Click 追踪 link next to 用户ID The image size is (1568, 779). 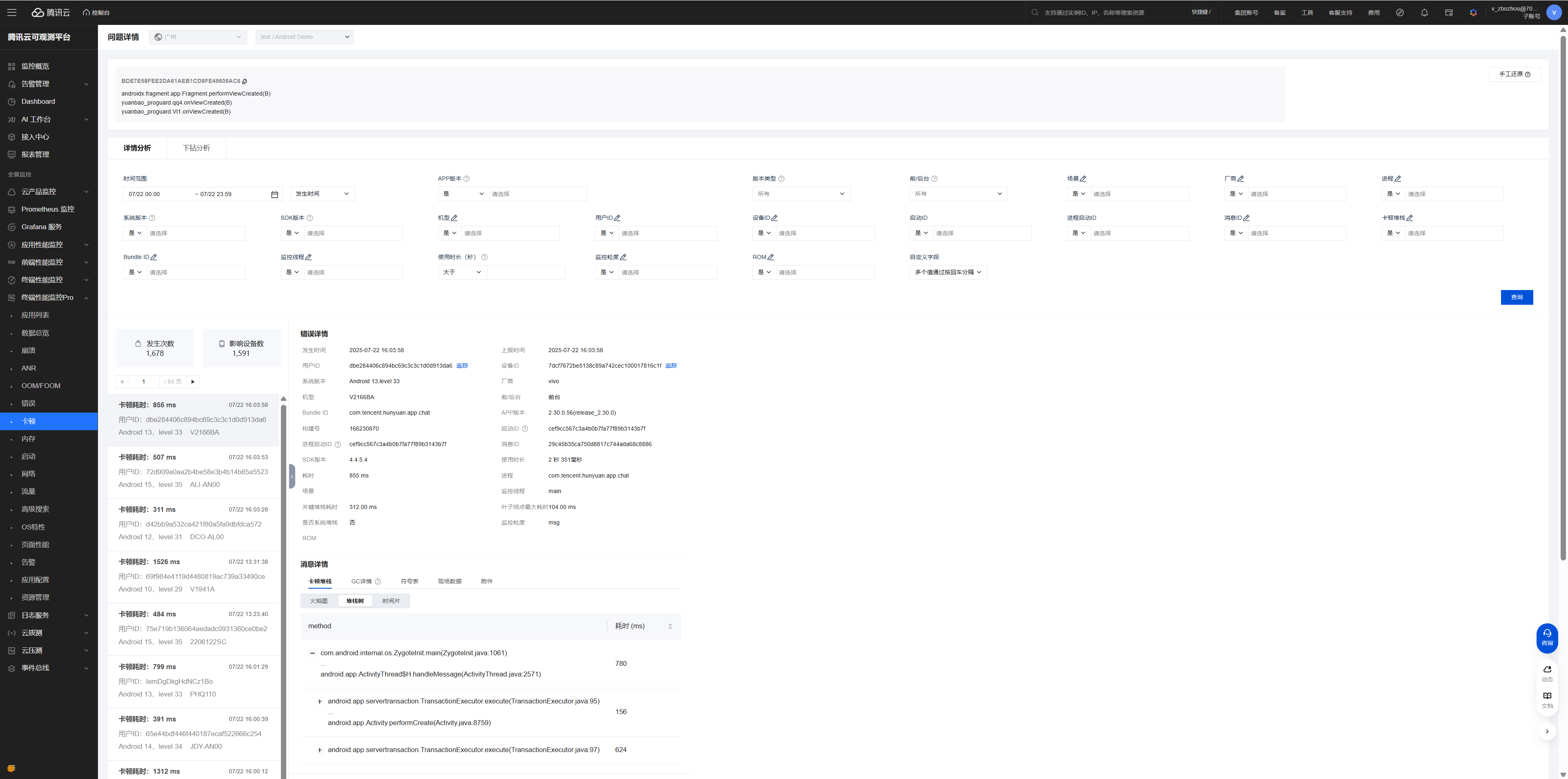tap(462, 366)
